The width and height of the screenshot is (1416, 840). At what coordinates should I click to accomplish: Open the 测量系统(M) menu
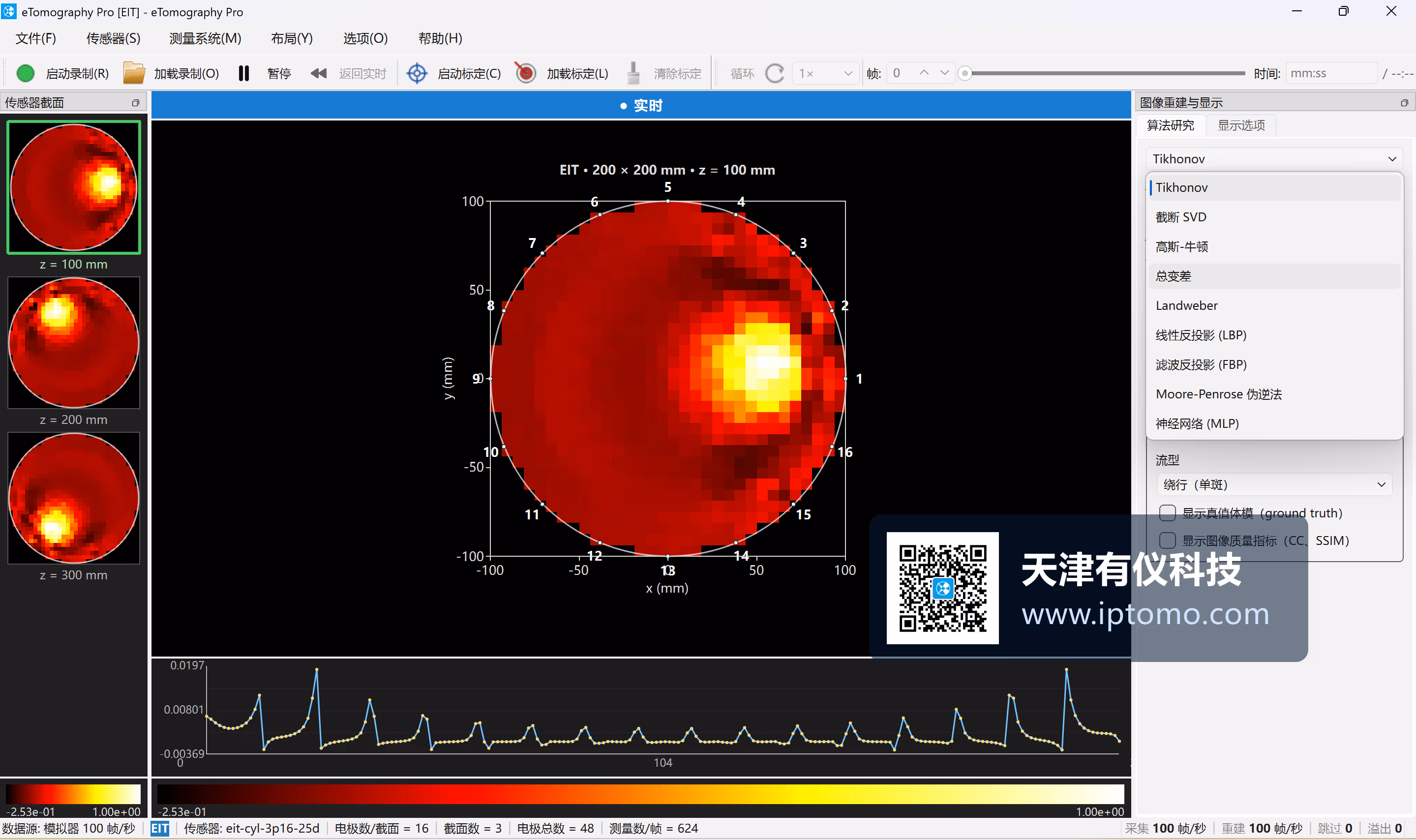(x=206, y=38)
